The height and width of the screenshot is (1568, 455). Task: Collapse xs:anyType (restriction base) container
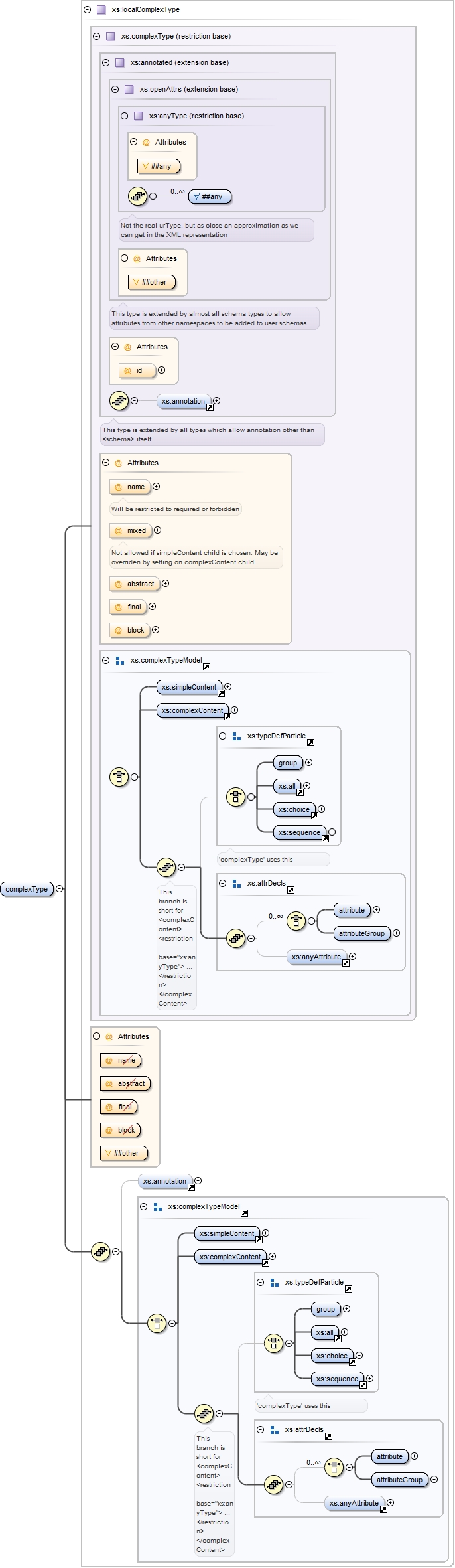[124, 116]
